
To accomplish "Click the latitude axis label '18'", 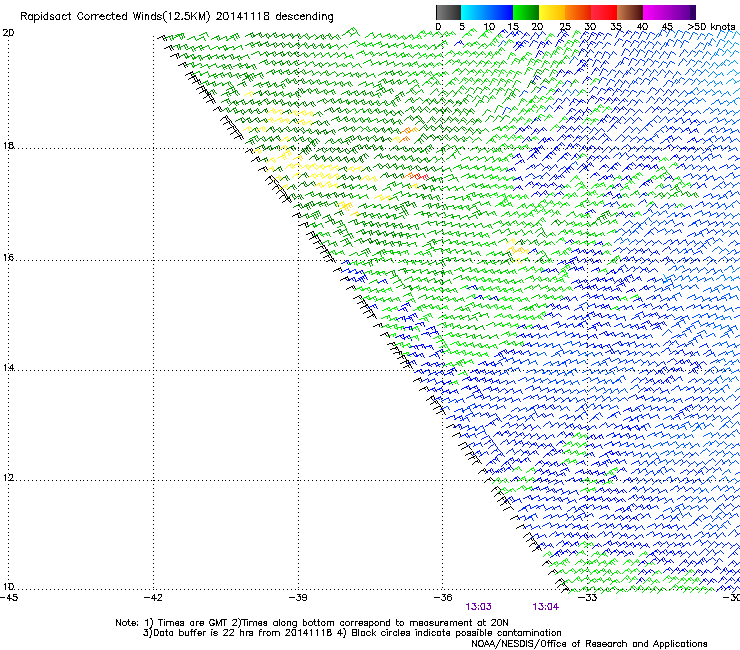I will [8, 146].
